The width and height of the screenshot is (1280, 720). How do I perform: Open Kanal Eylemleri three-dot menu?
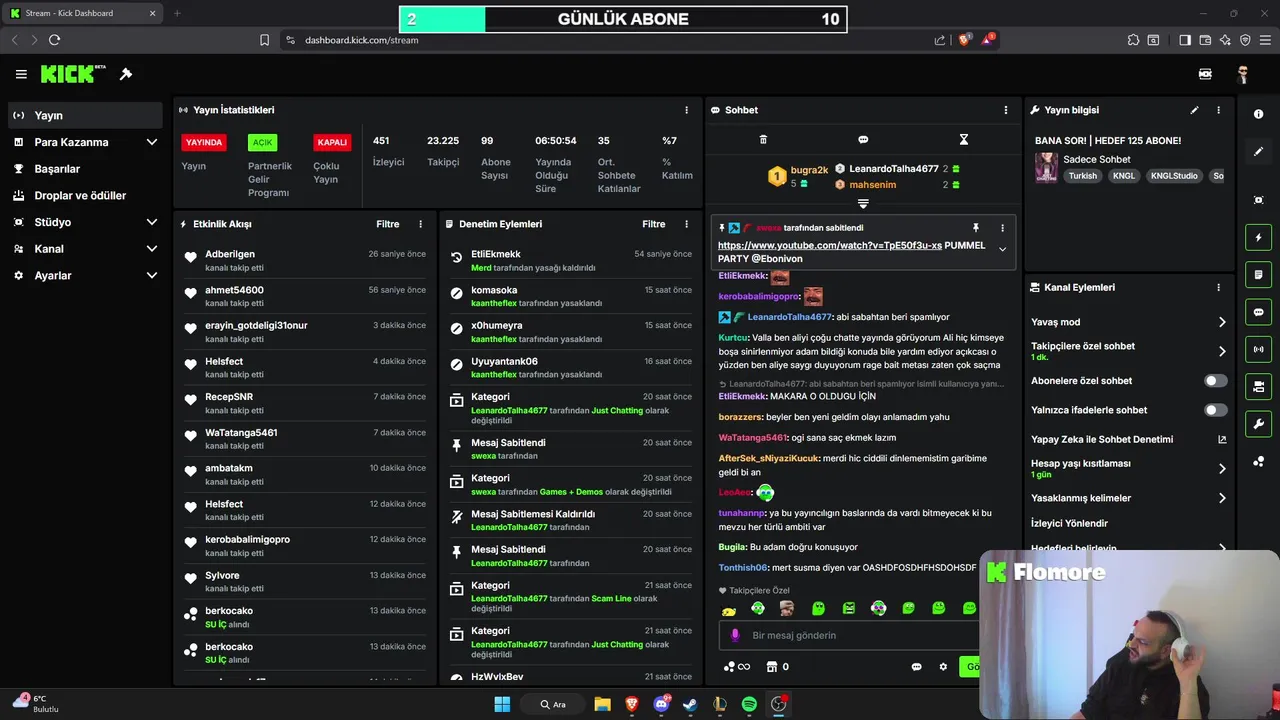1218,287
